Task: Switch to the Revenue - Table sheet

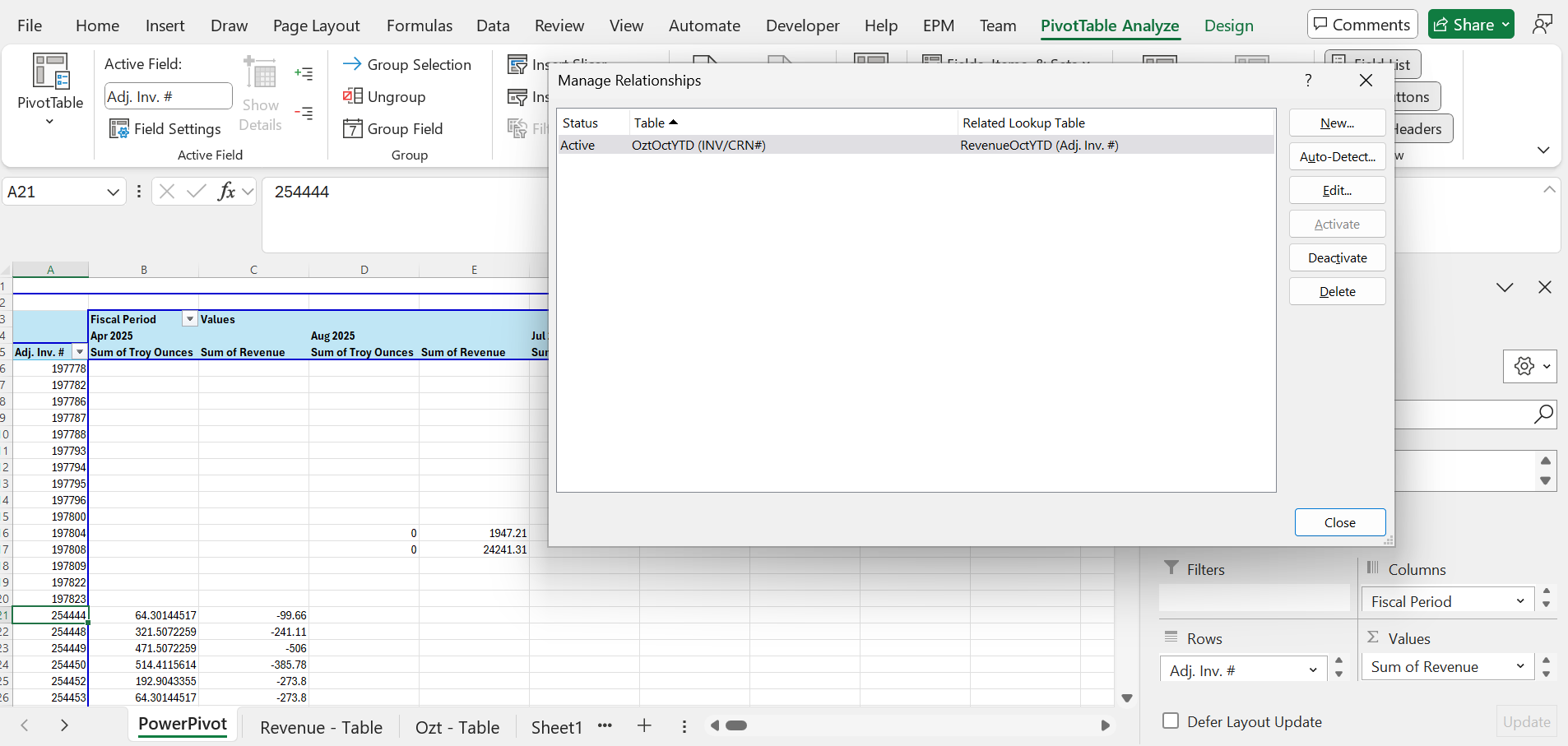Action: coord(321,727)
